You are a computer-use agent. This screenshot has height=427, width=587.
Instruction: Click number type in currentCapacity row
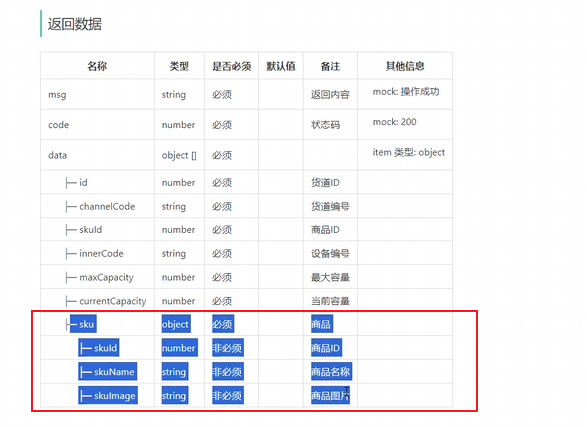[x=178, y=301]
